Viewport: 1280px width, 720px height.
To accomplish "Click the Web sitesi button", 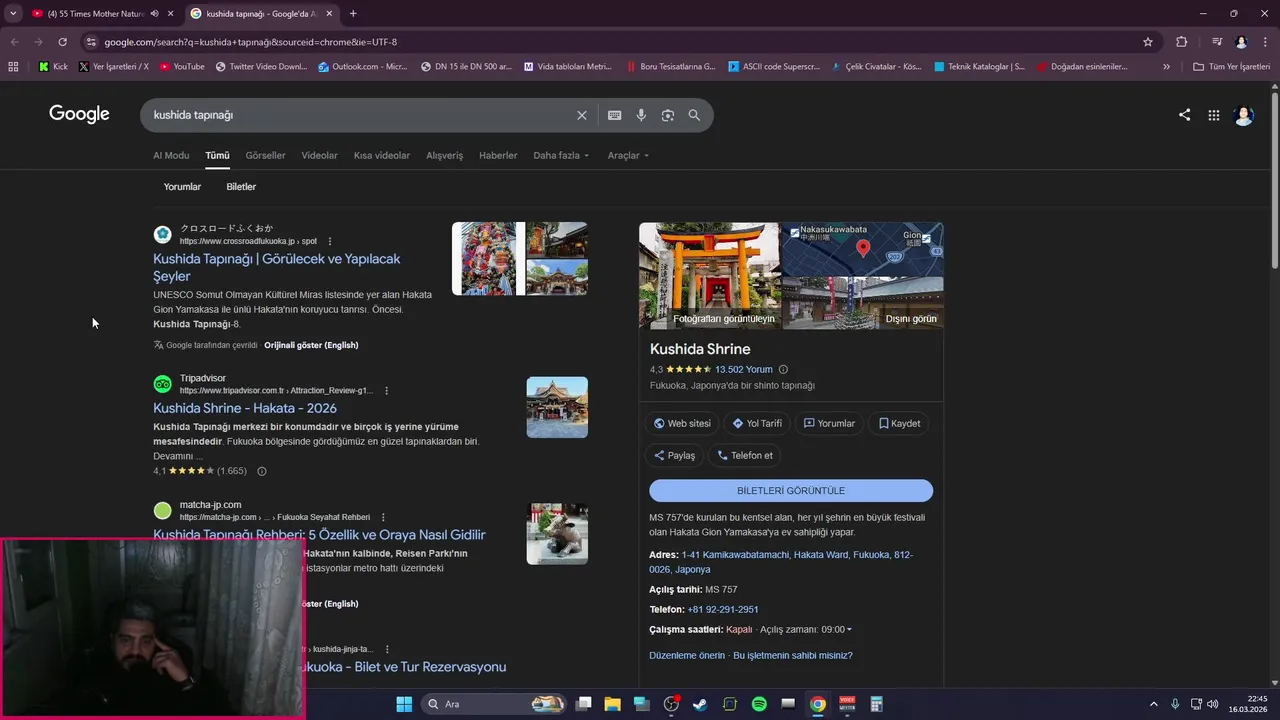I will (682, 423).
